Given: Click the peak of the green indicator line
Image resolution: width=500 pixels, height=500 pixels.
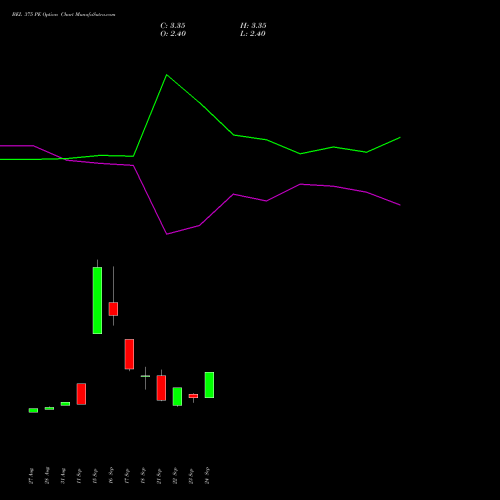Looking at the screenshot, I should 167,75.
